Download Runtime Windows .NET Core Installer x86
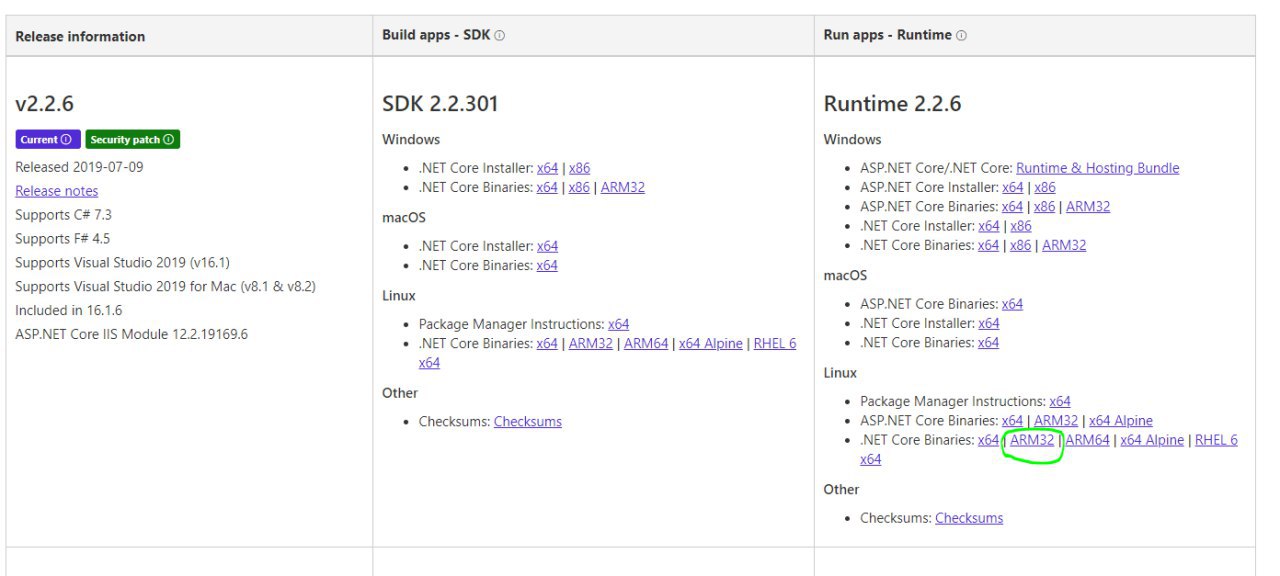The height and width of the screenshot is (576, 1280). coord(1021,226)
